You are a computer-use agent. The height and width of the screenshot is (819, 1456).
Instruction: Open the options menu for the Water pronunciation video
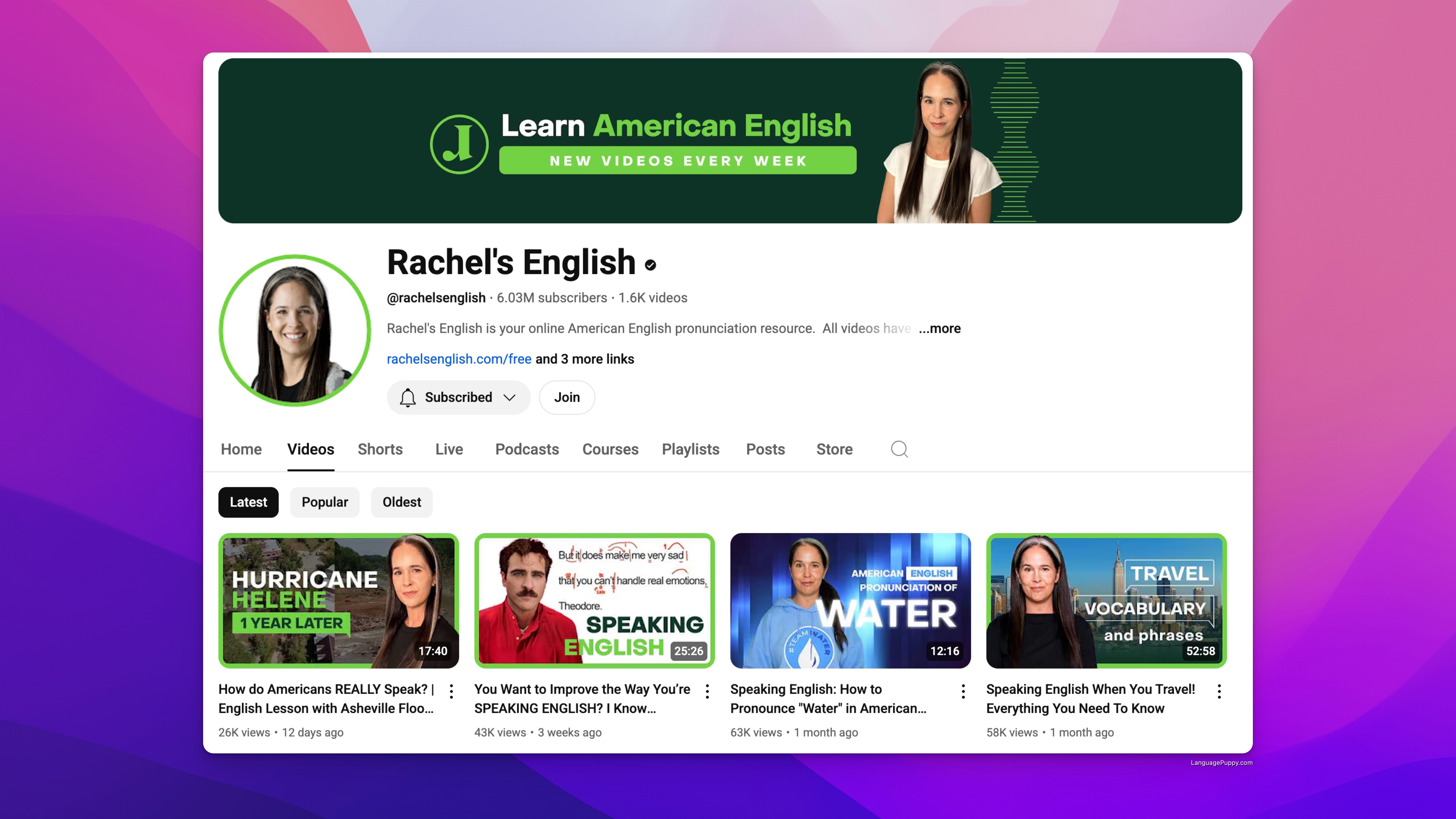point(963,691)
